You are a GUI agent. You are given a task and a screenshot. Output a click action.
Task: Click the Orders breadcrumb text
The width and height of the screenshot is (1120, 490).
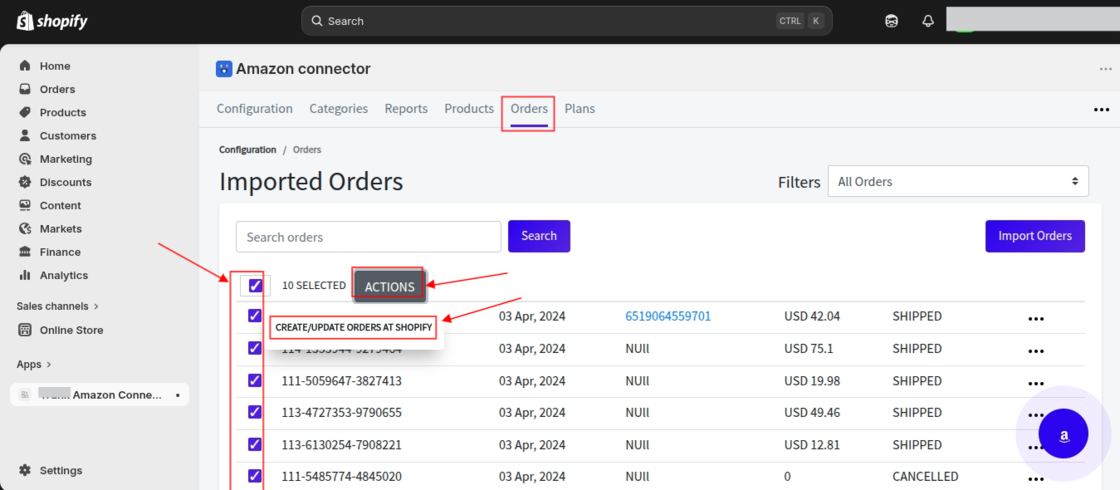[307, 149]
